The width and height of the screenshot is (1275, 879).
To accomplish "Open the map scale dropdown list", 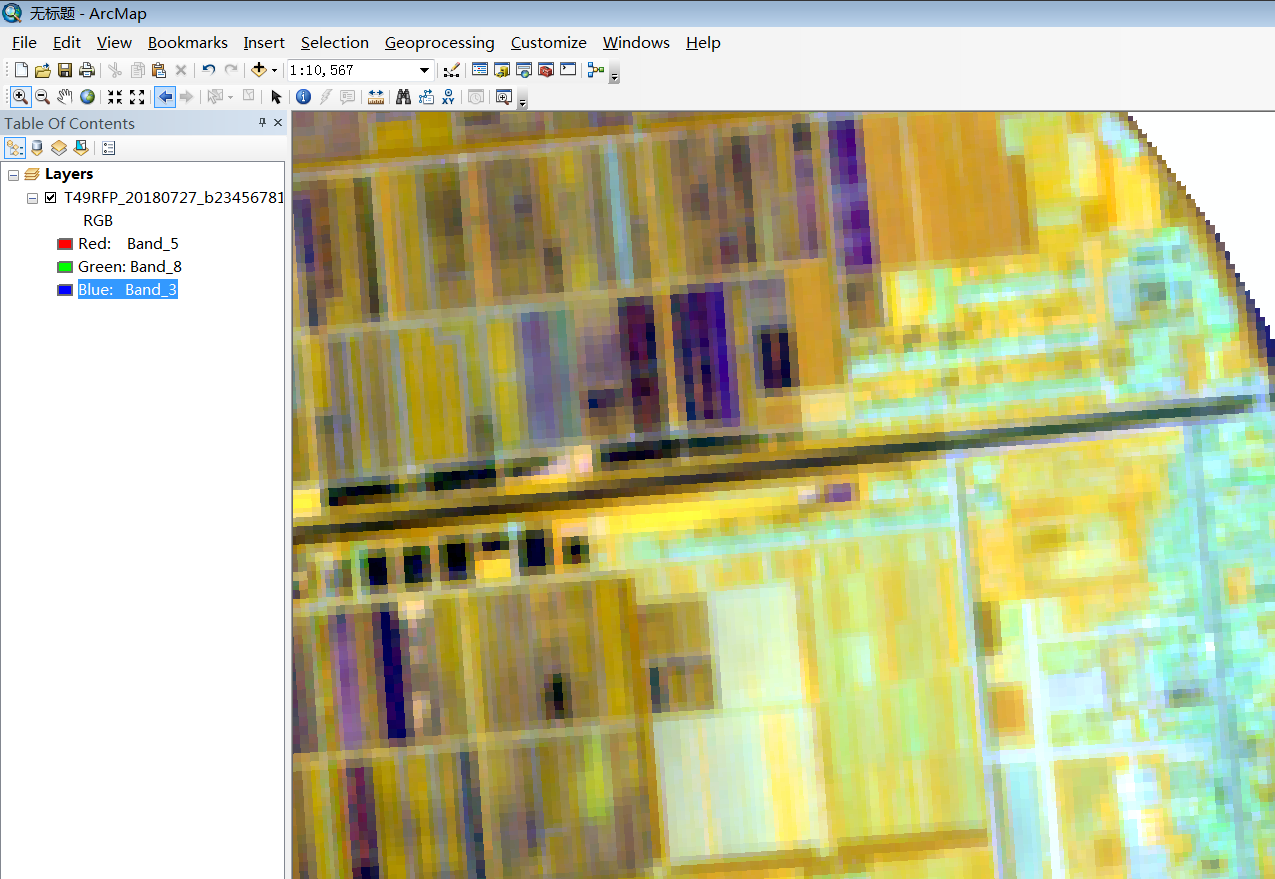I will click(423, 70).
